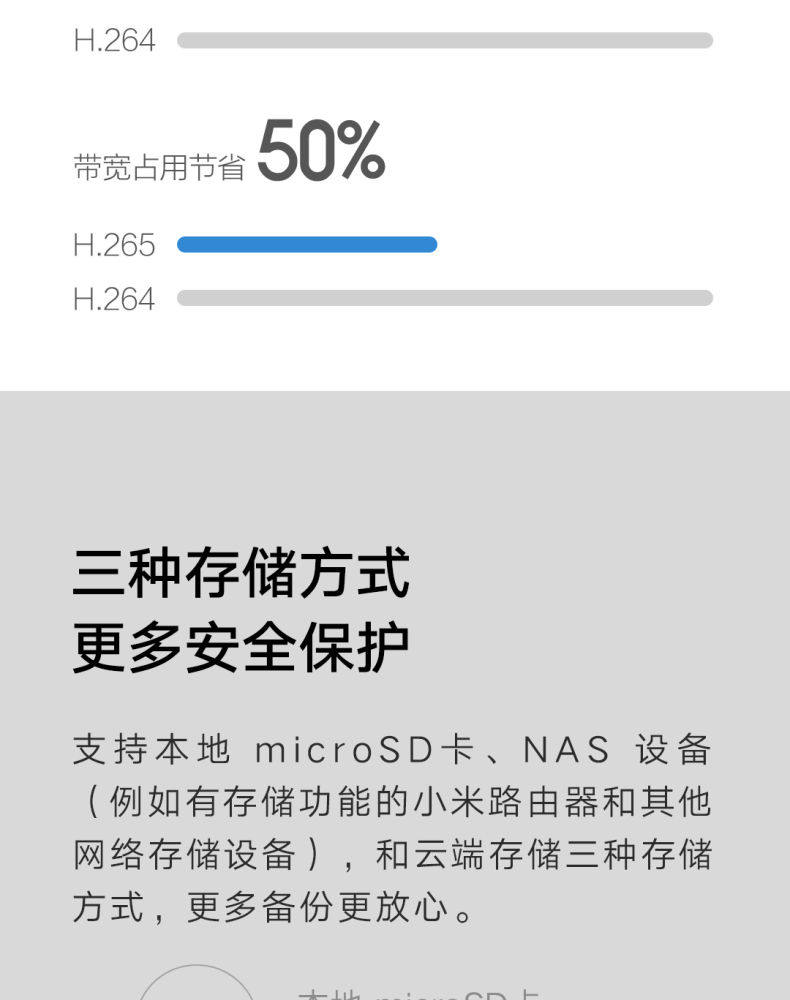Click the circular storage icon at the bottom
790x1000 pixels.
tap(196, 985)
